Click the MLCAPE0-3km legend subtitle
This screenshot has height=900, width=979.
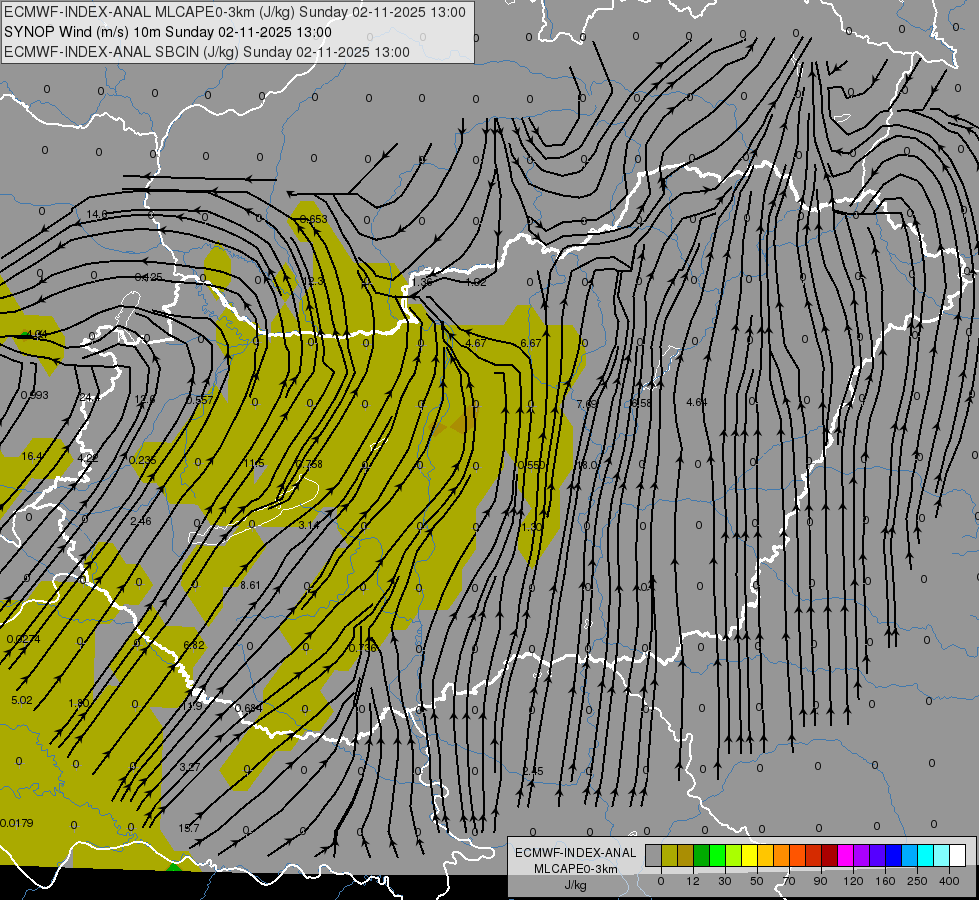[576, 869]
